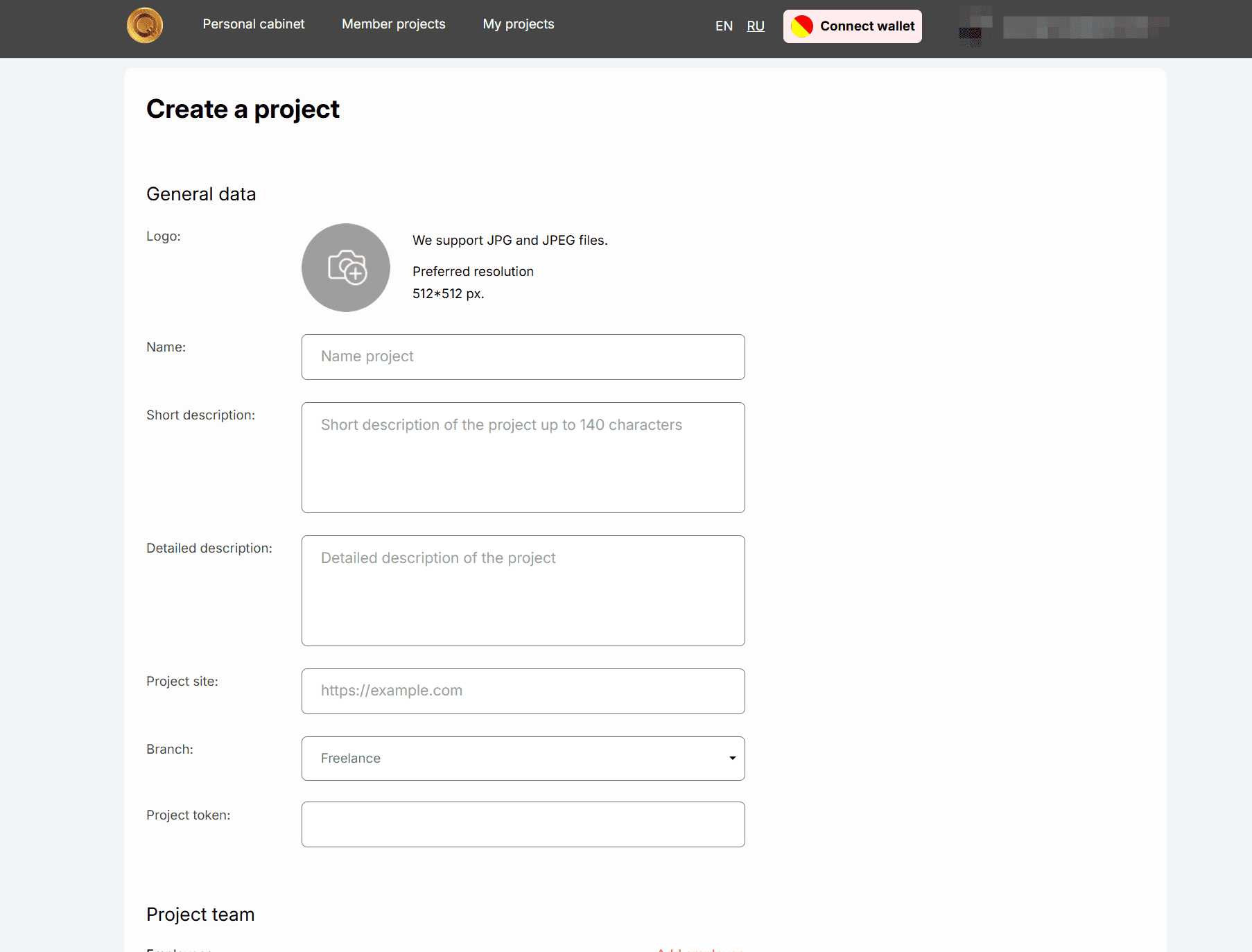
Task: Click the gold coin logo in the header
Action: 145,25
